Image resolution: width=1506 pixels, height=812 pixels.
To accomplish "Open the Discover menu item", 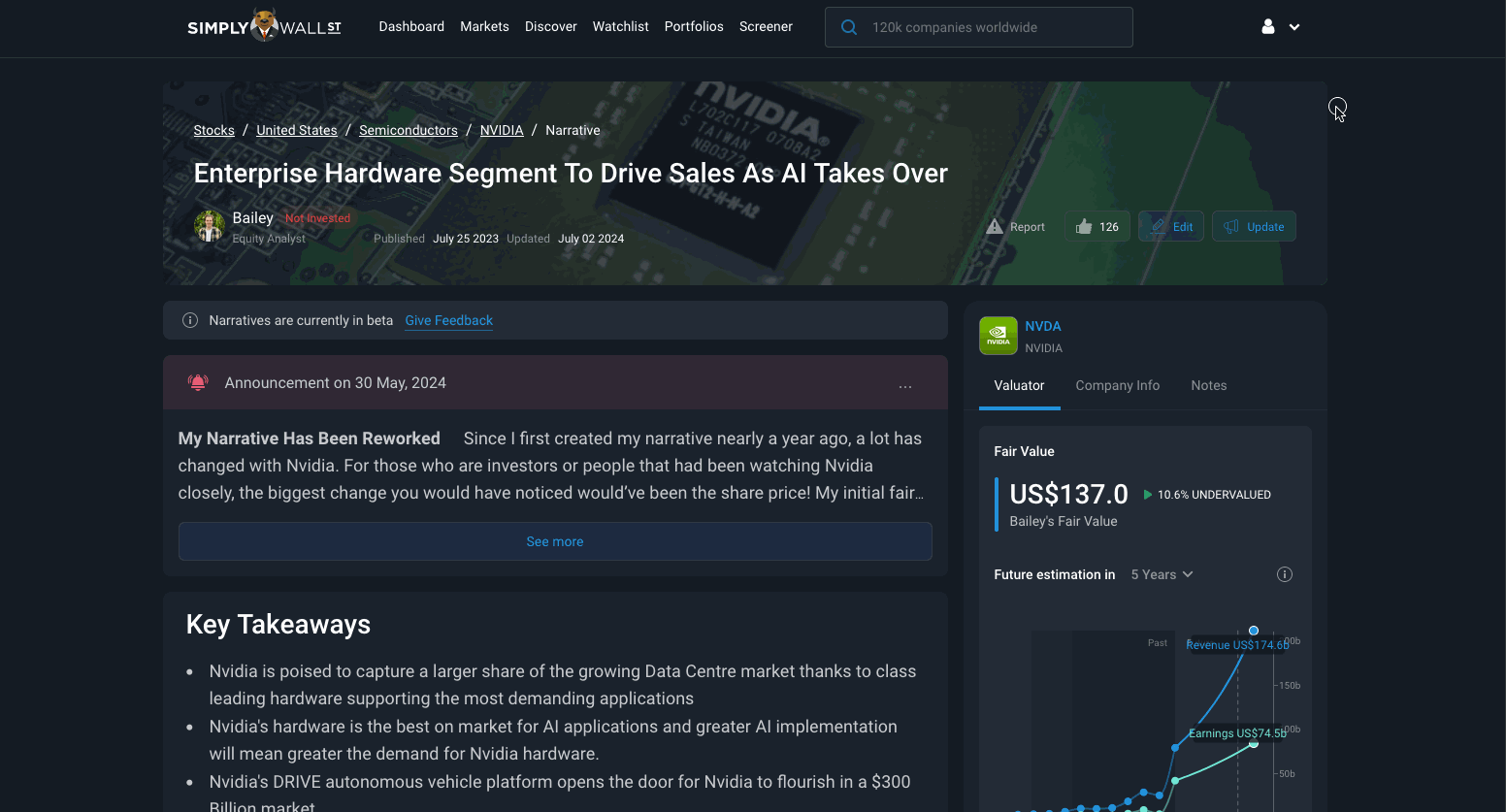I will (551, 27).
